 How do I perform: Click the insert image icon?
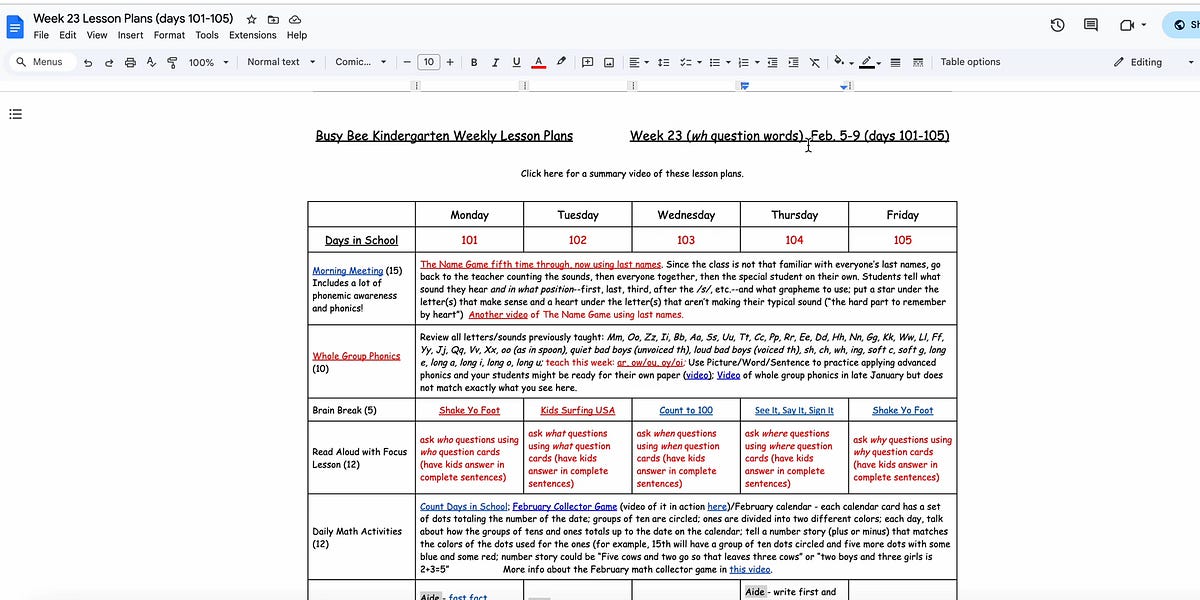[608, 62]
